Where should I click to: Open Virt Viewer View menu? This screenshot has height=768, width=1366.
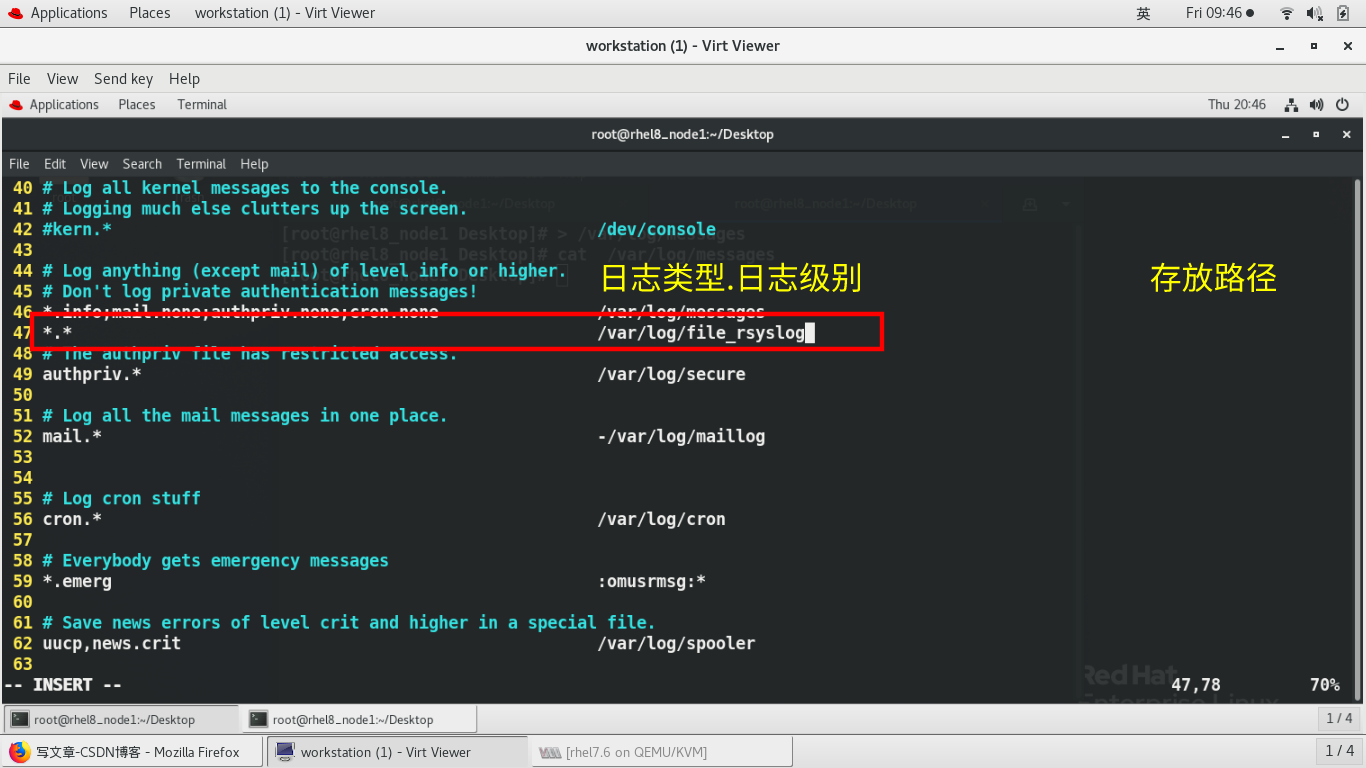(62, 79)
